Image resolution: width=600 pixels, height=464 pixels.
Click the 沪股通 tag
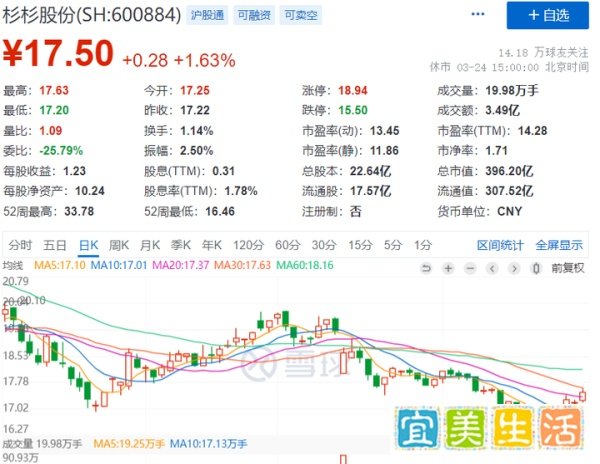[x=207, y=15]
